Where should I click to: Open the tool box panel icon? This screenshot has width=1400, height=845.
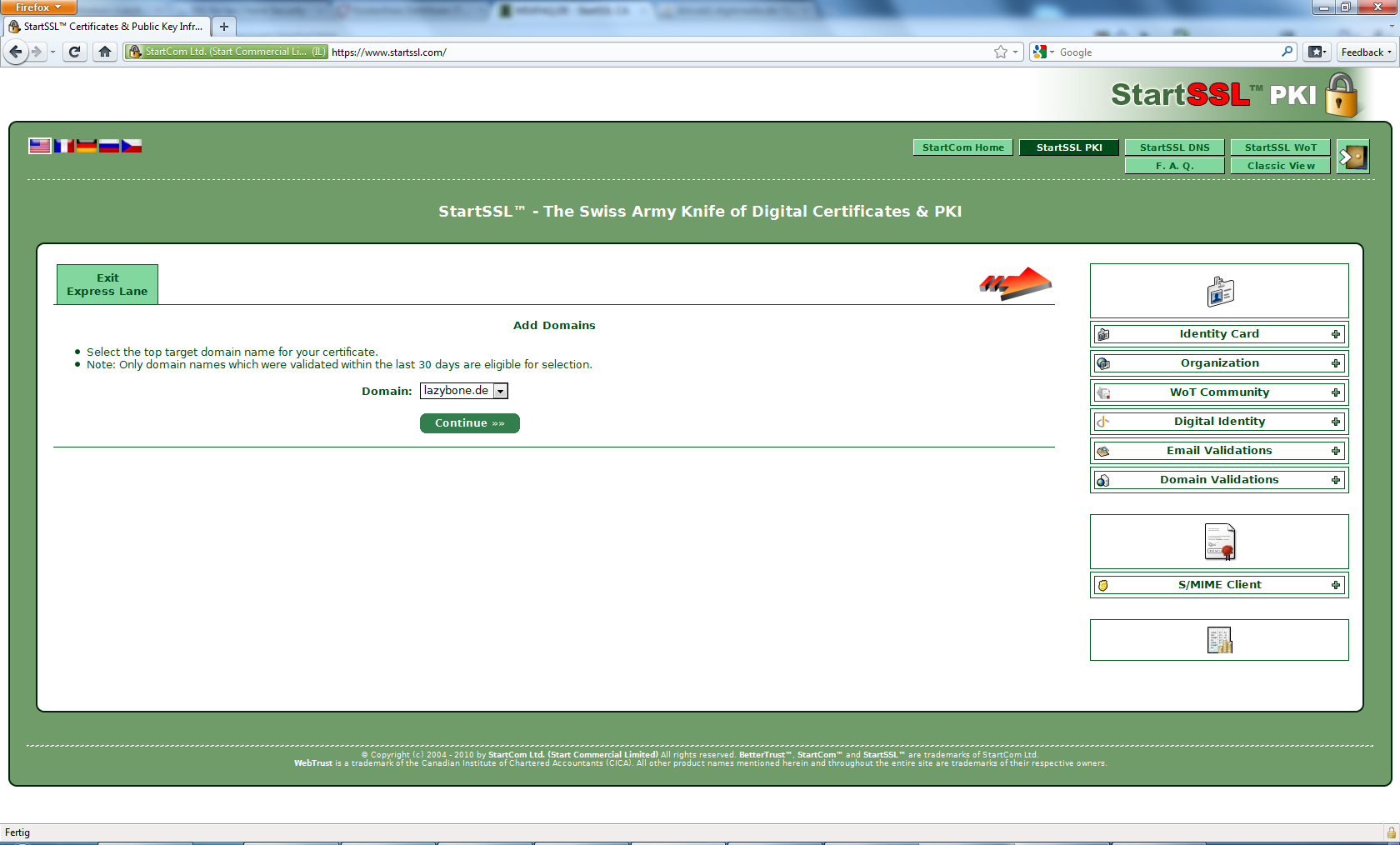[1220, 640]
